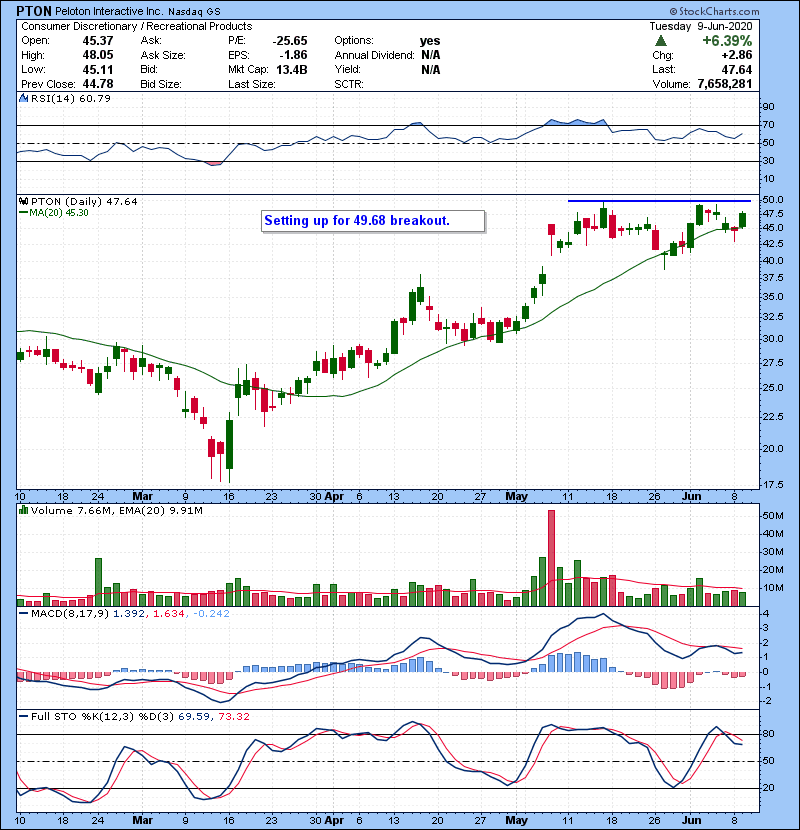Click the P/E value -25.65
800x830 pixels.
pyautogui.click(x=290, y=41)
